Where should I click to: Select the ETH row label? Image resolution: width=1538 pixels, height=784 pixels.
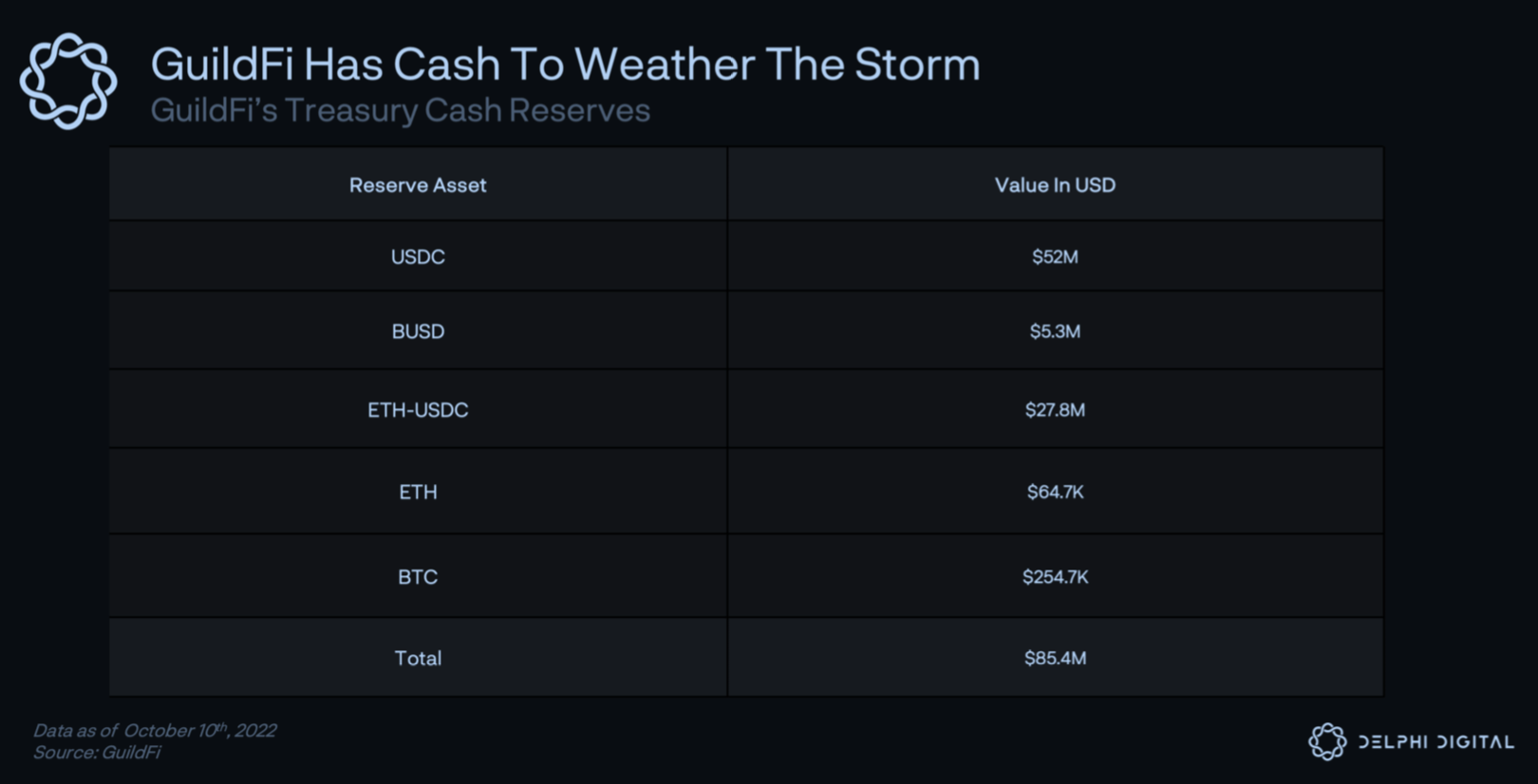click(418, 492)
